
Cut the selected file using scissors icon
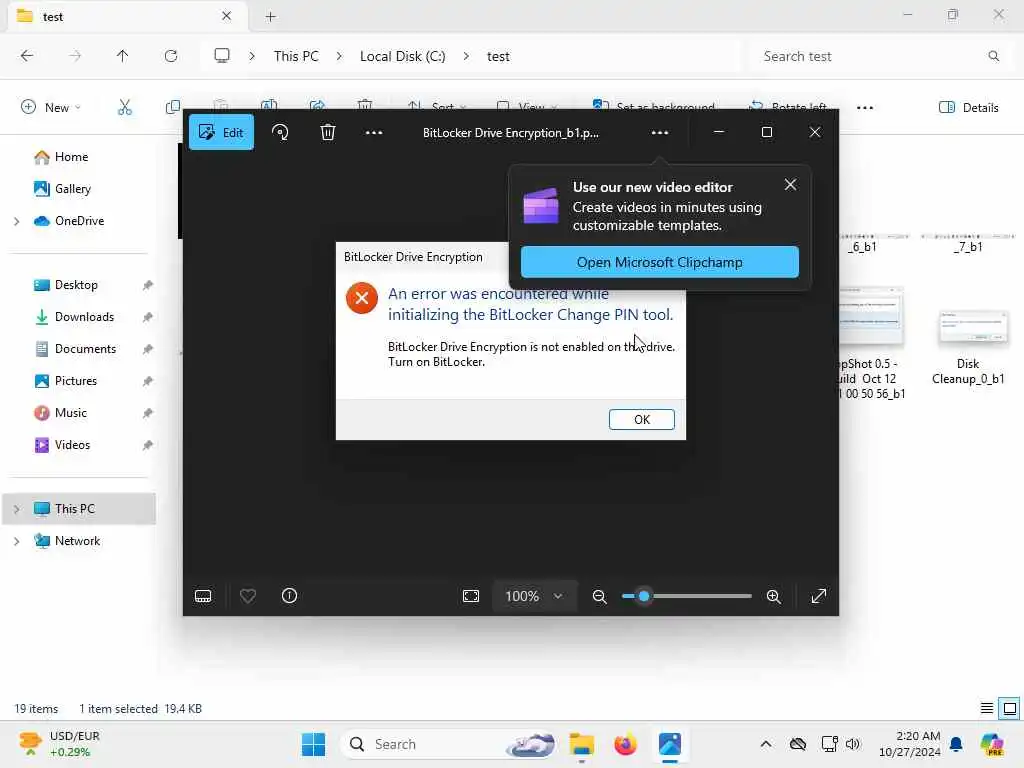(125, 108)
